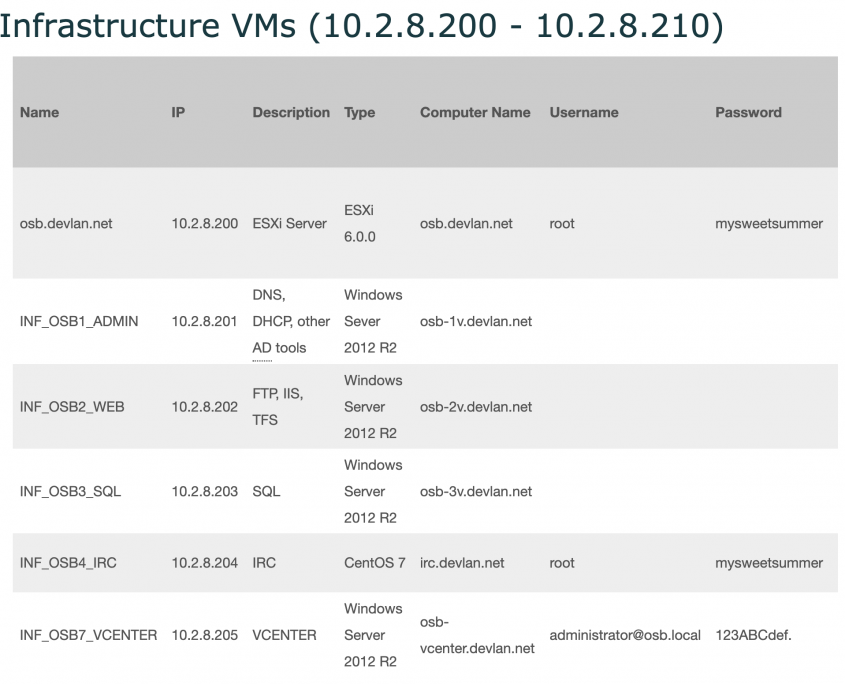This screenshot has width=845, height=684.
Task: Click the AD abbreviation with dotted underline
Action: pyautogui.click(x=262, y=348)
